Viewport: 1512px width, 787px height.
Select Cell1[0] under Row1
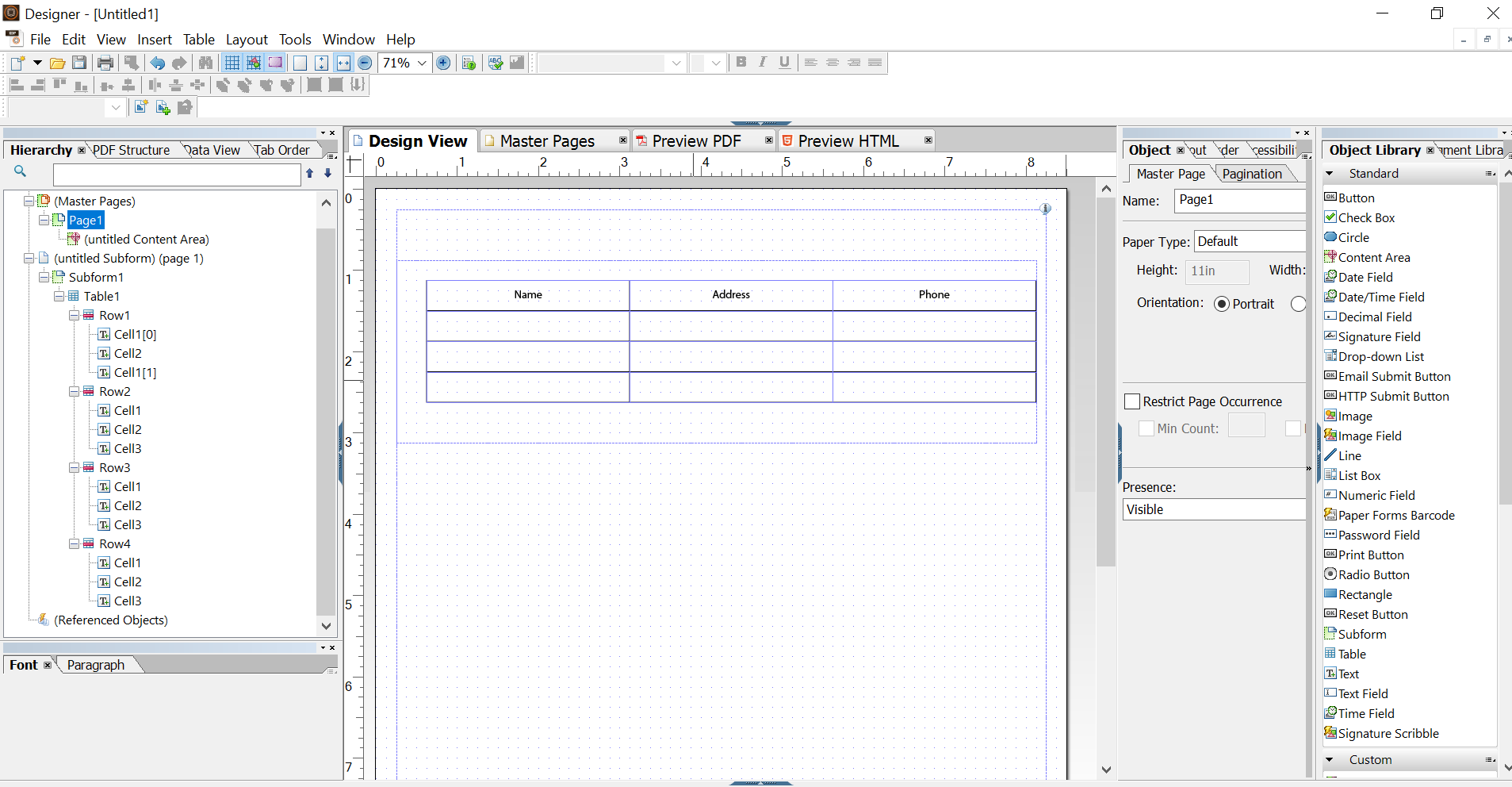point(135,334)
